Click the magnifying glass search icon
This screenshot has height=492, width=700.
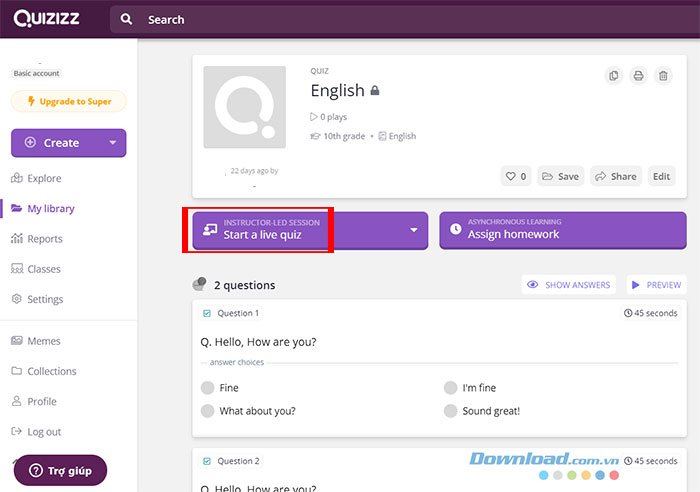tap(126, 19)
